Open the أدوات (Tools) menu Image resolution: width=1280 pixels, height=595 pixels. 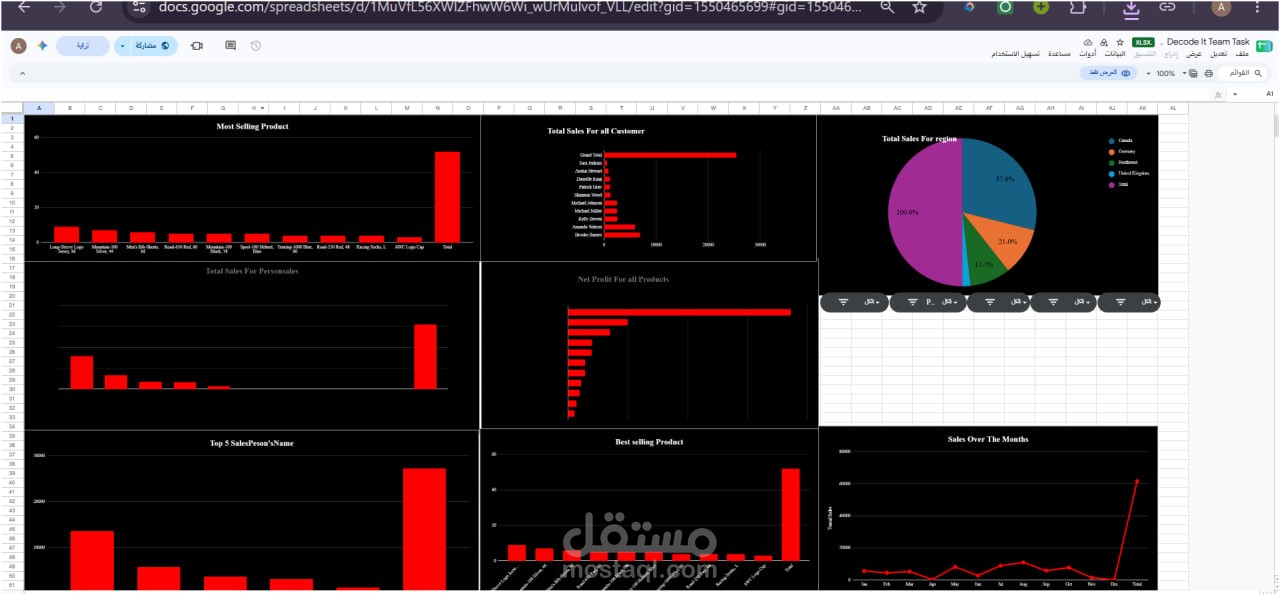(1087, 54)
